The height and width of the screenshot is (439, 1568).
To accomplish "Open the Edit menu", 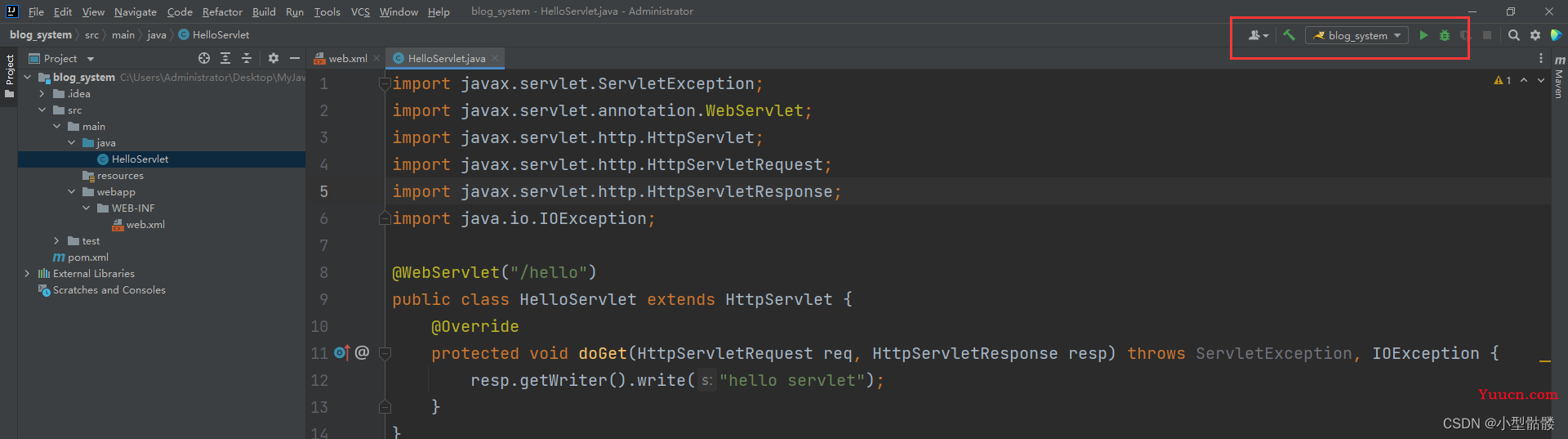I will [x=63, y=11].
